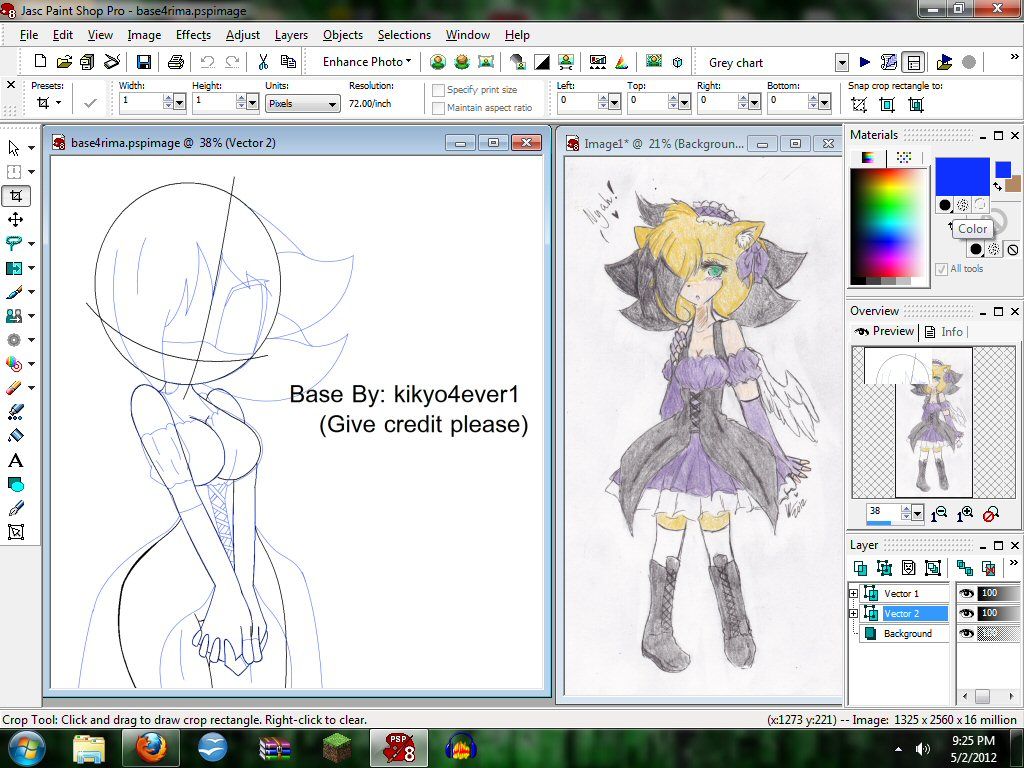Click the large blue foreground material swatch
The image size is (1024, 768).
(x=962, y=176)
